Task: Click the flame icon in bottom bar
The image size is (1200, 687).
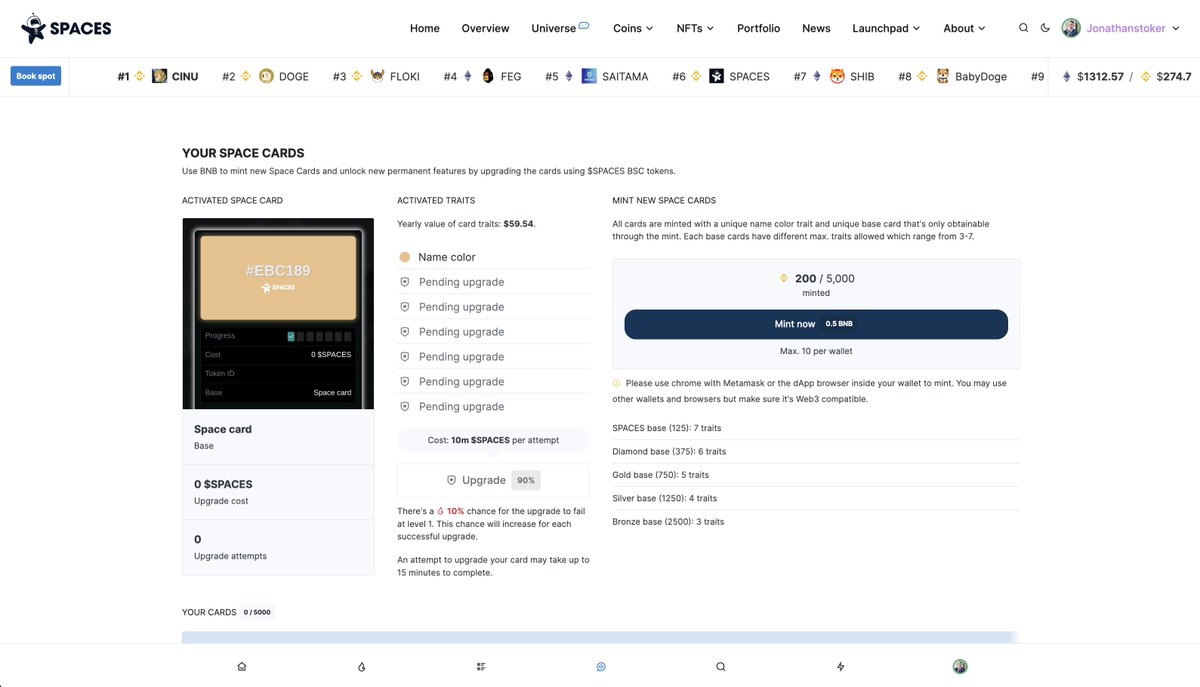Action: point(361,666)
